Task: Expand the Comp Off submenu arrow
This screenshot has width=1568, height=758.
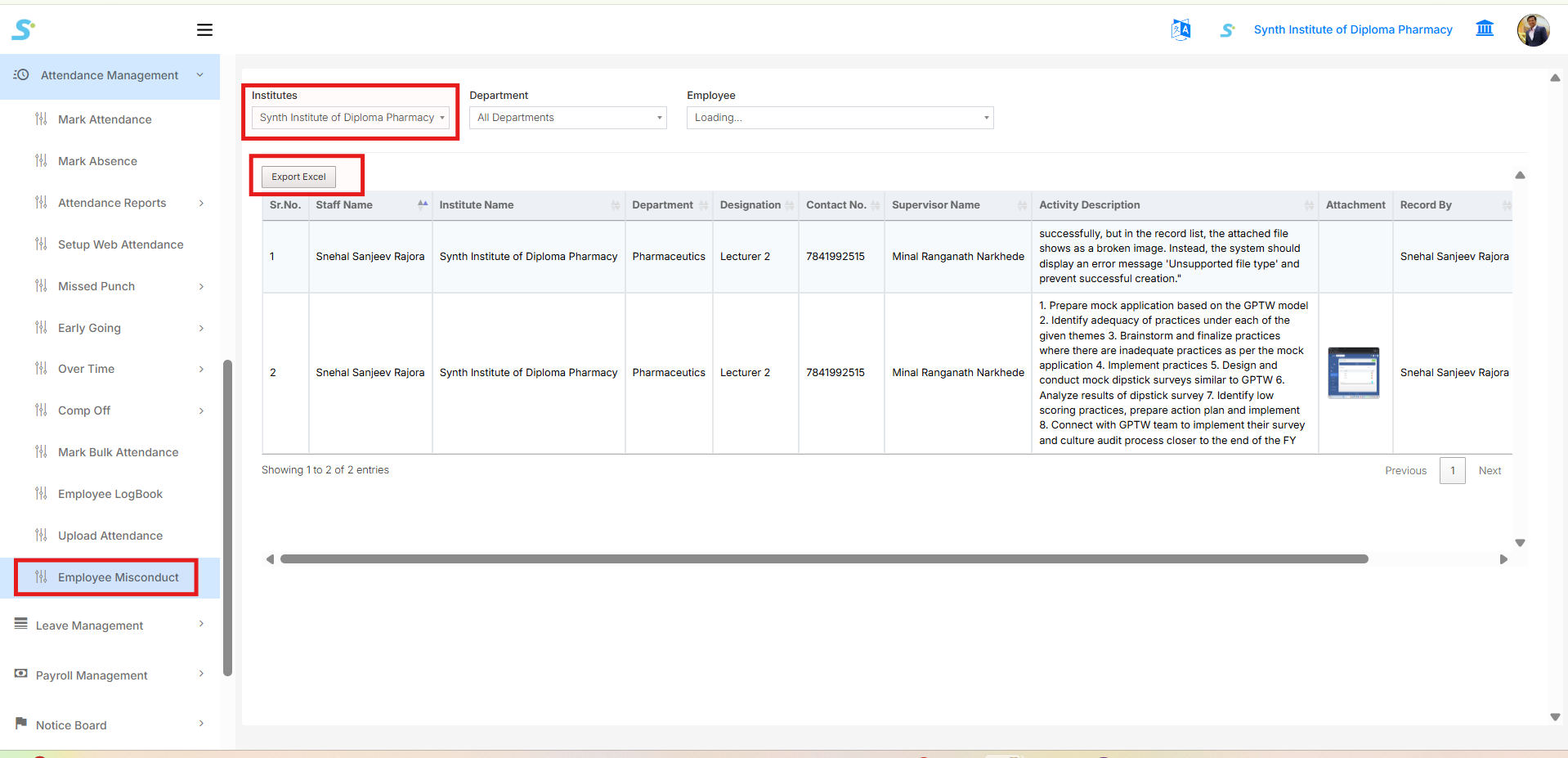Action: pyautogui.click(x=201, y=410)
